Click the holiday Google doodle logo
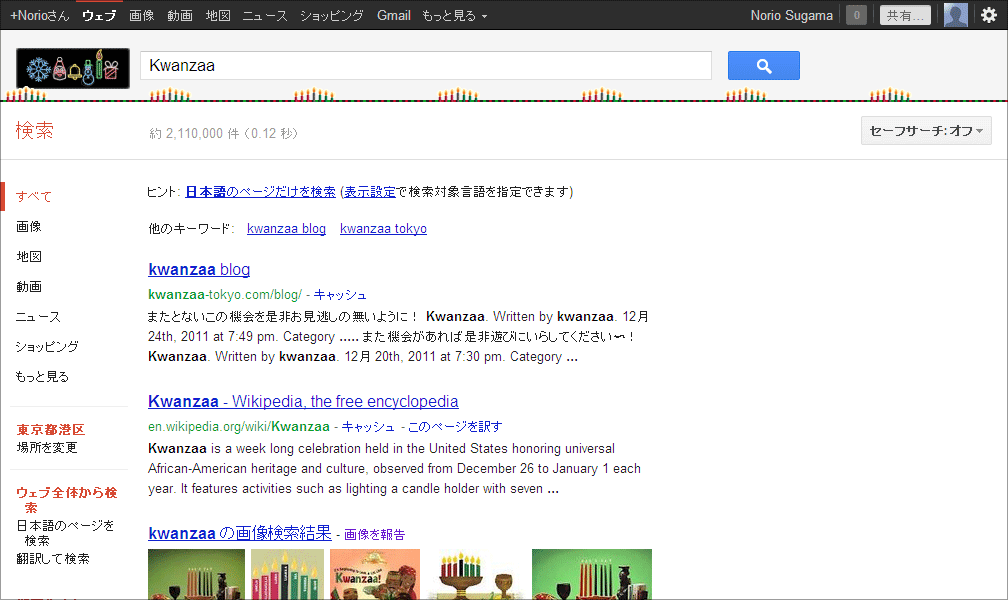This screenshot has width=1008, height=600. (73, 68)
